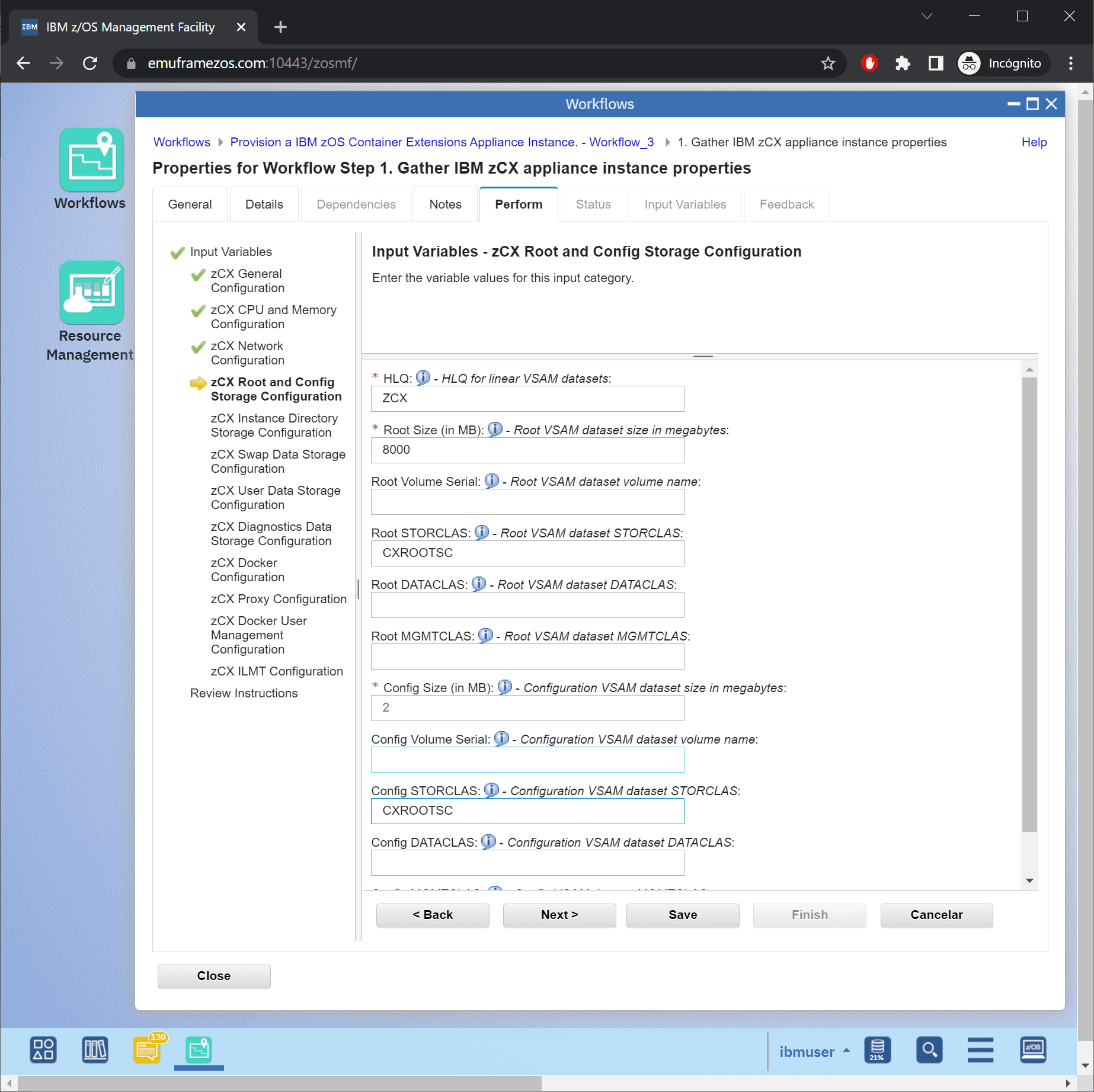This screenshot has width=1094, height=1092.
Task: Expand the ibmuser user menu
Action: click(x=814, y=1052)
